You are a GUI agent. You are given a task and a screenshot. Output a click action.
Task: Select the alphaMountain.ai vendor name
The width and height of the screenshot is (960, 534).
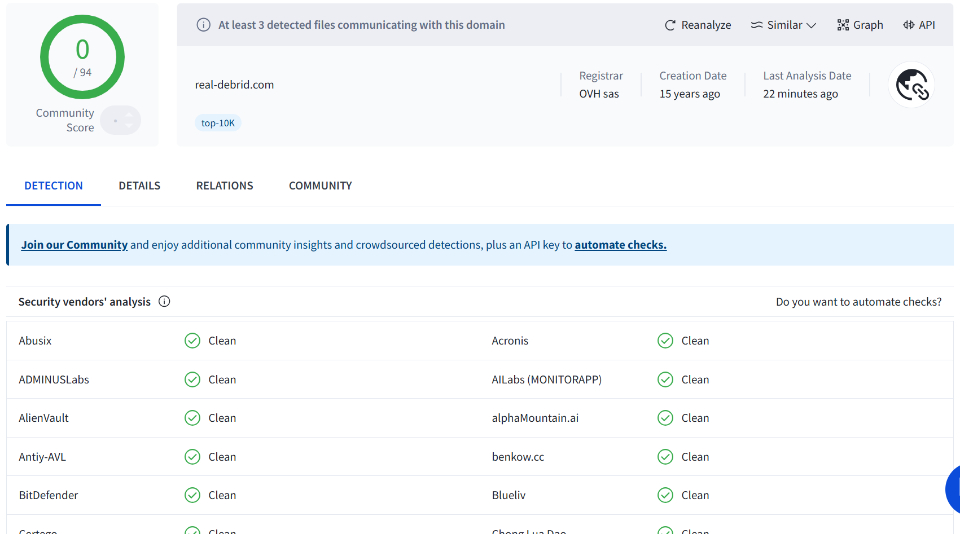point(534,418)
